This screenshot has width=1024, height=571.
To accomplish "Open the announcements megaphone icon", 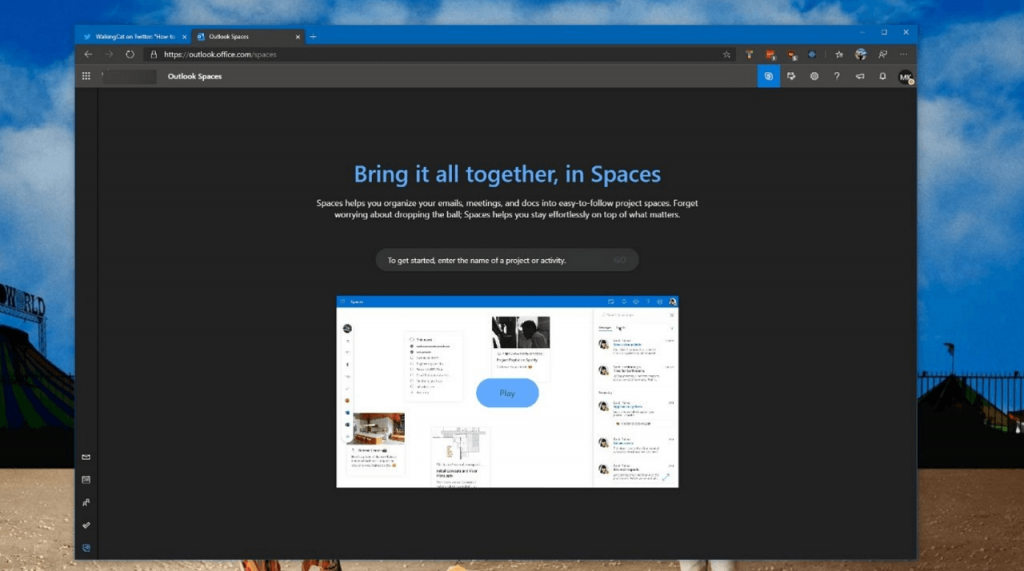I will pos(859,76).
